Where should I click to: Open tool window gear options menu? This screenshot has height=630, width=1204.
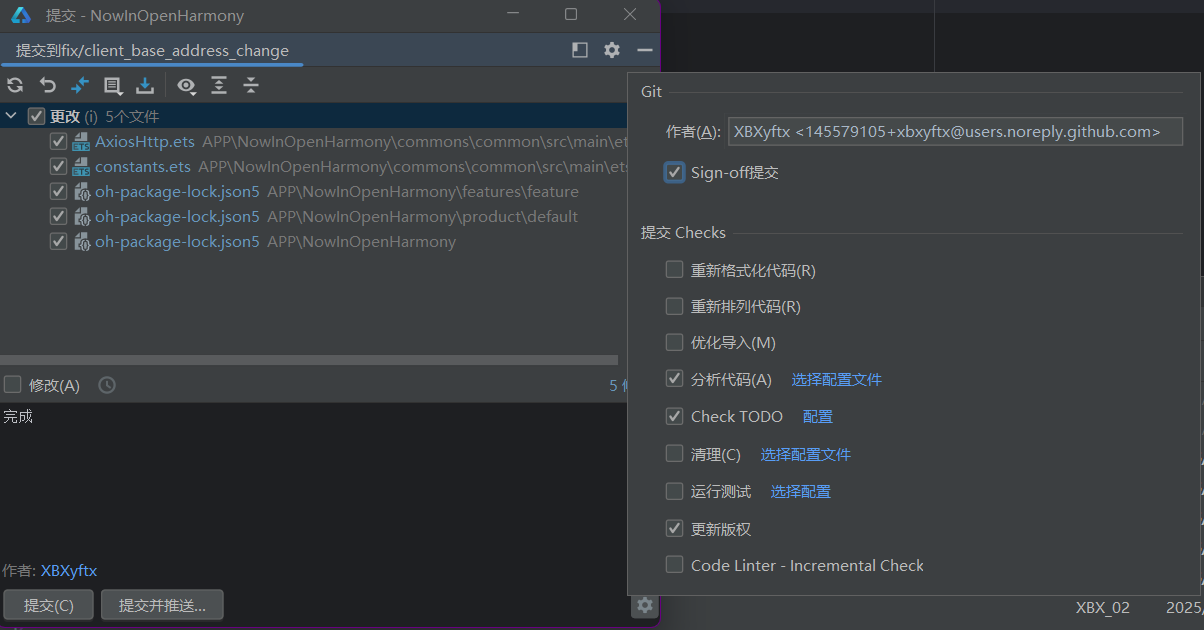612,50
